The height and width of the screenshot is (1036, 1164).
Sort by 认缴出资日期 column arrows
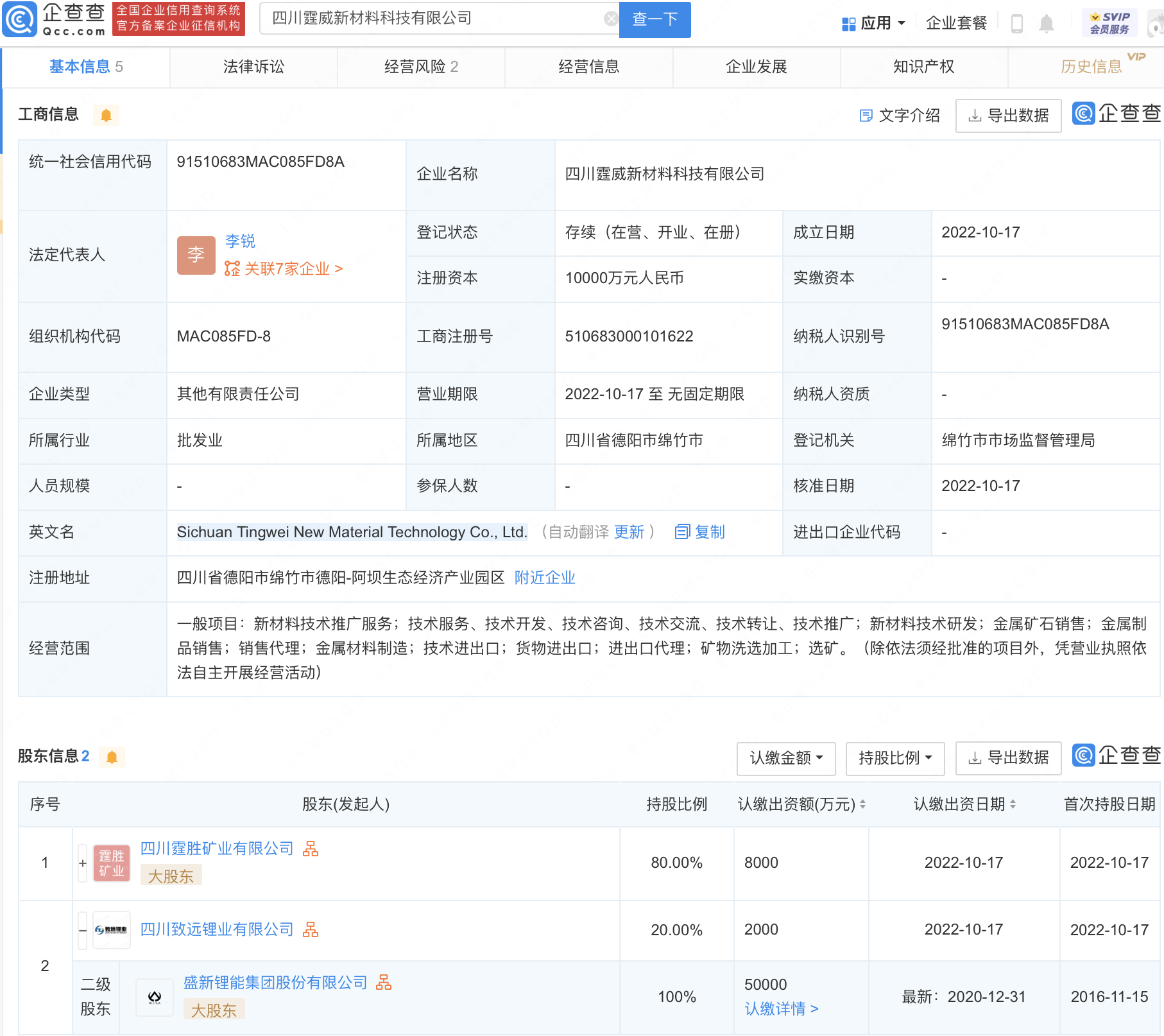click(1013, 804)
